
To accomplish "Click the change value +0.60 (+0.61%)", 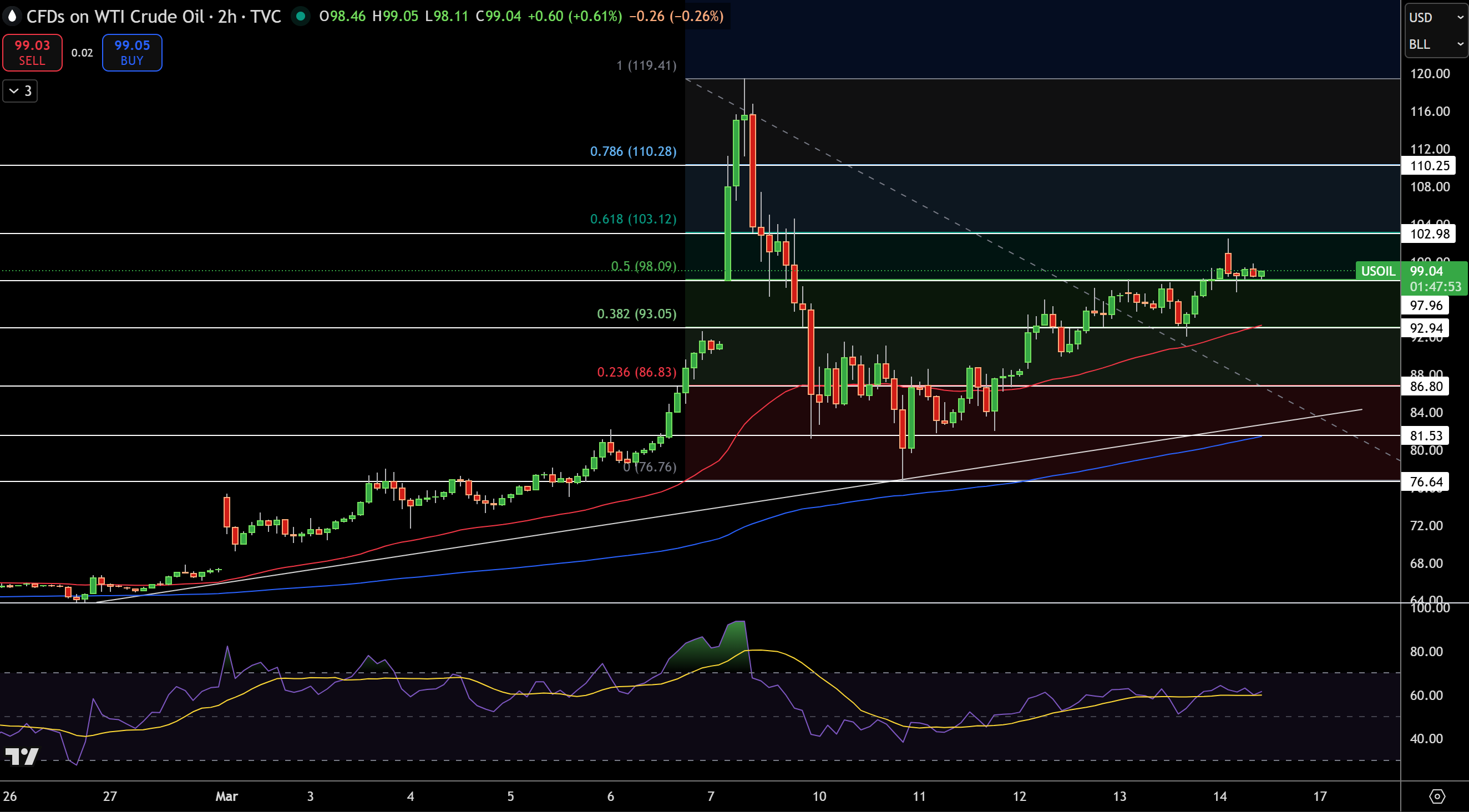I will pyautogui.click(x=575, y=16).
